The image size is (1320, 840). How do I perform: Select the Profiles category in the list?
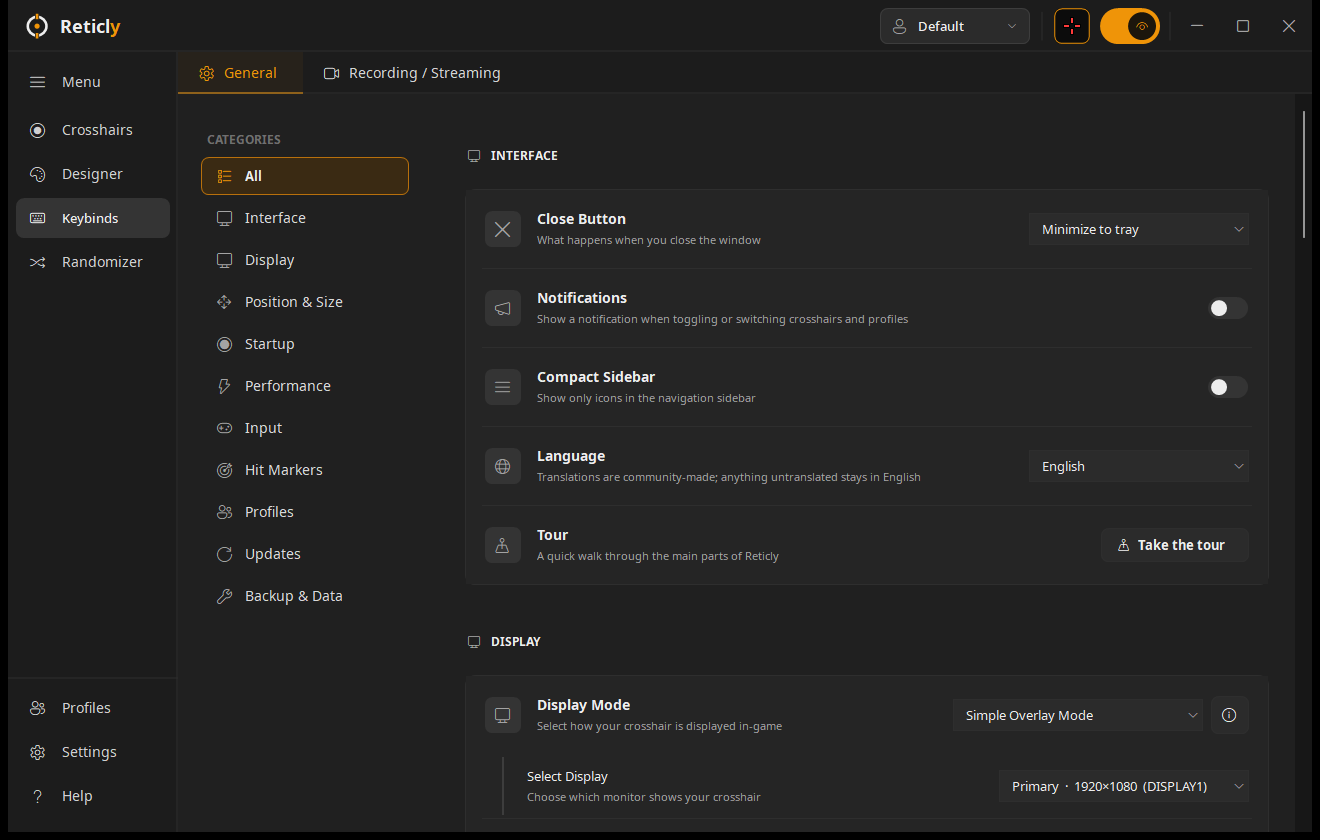tap(305, 512)
